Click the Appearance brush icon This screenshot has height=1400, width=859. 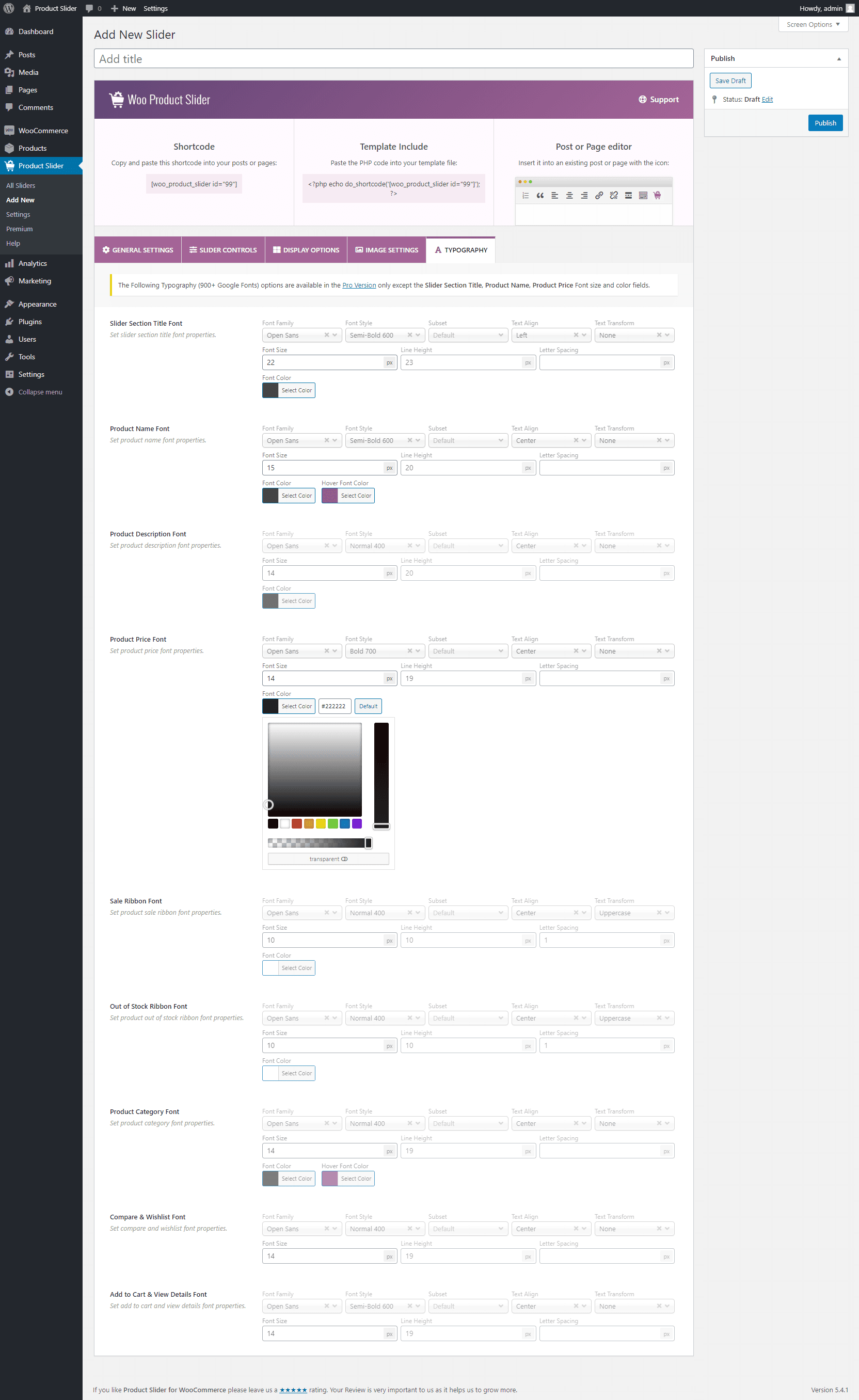click(9, 304)
